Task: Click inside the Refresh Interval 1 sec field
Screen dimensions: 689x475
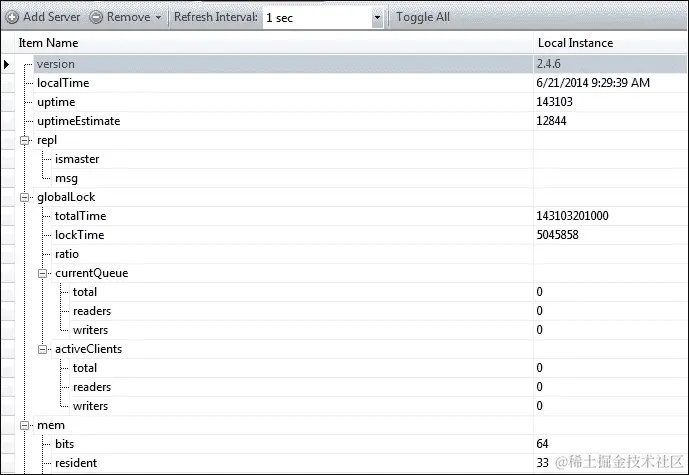Action: (x=317, y=18)
